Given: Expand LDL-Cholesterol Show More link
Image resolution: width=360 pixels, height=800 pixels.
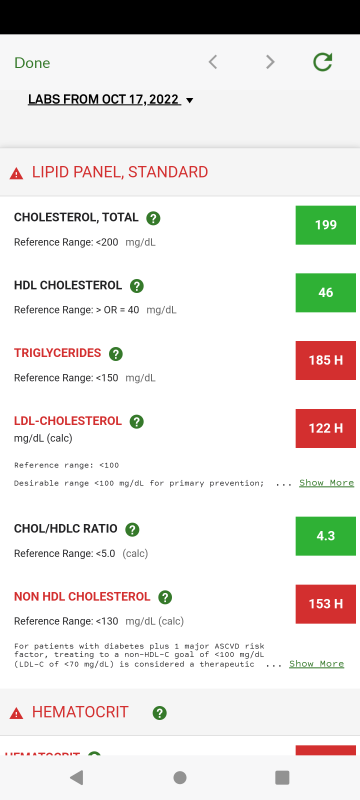Looking at the screenshot, I should [326, 483].
